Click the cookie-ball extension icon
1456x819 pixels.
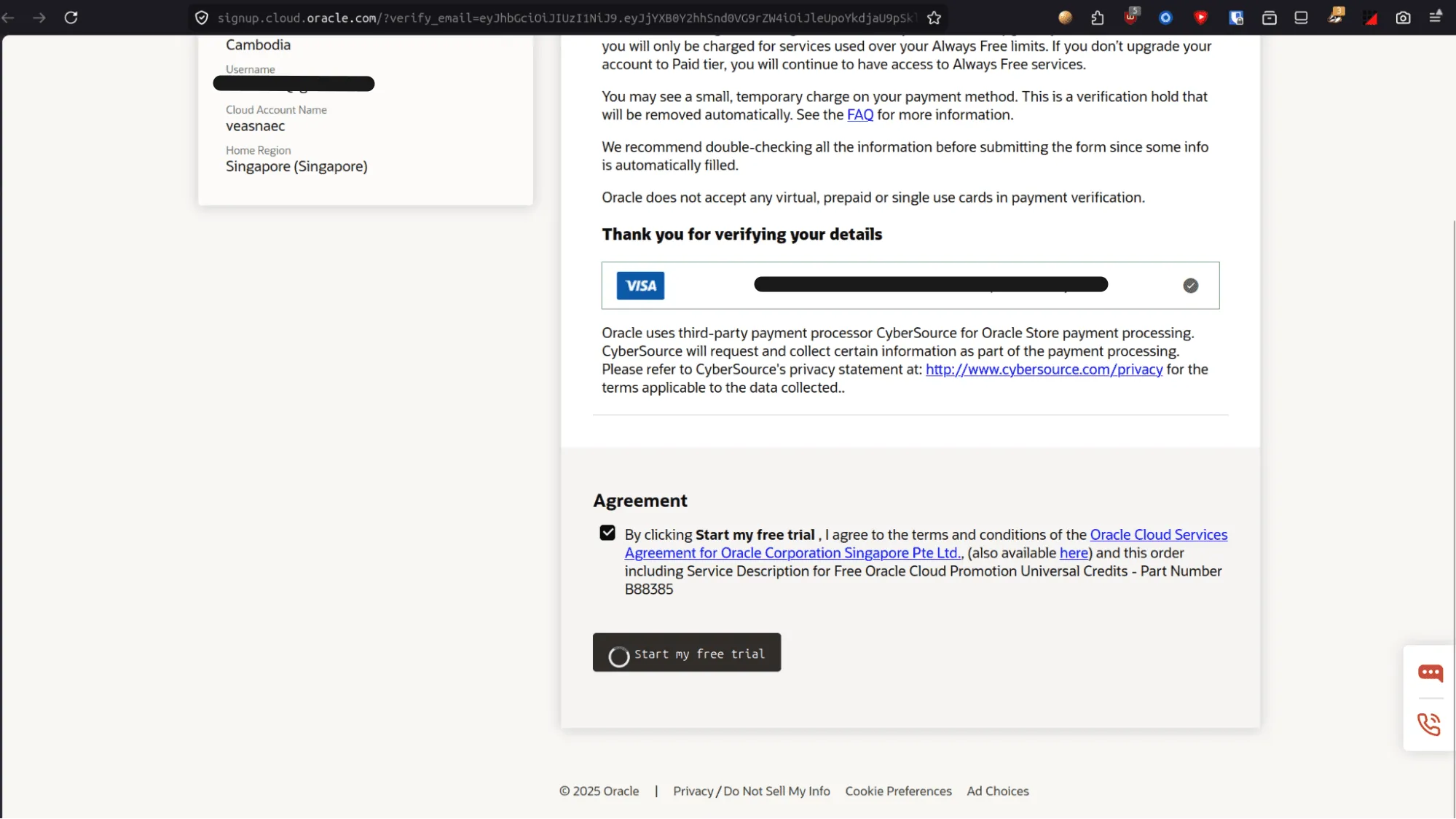click(1065, 17)
